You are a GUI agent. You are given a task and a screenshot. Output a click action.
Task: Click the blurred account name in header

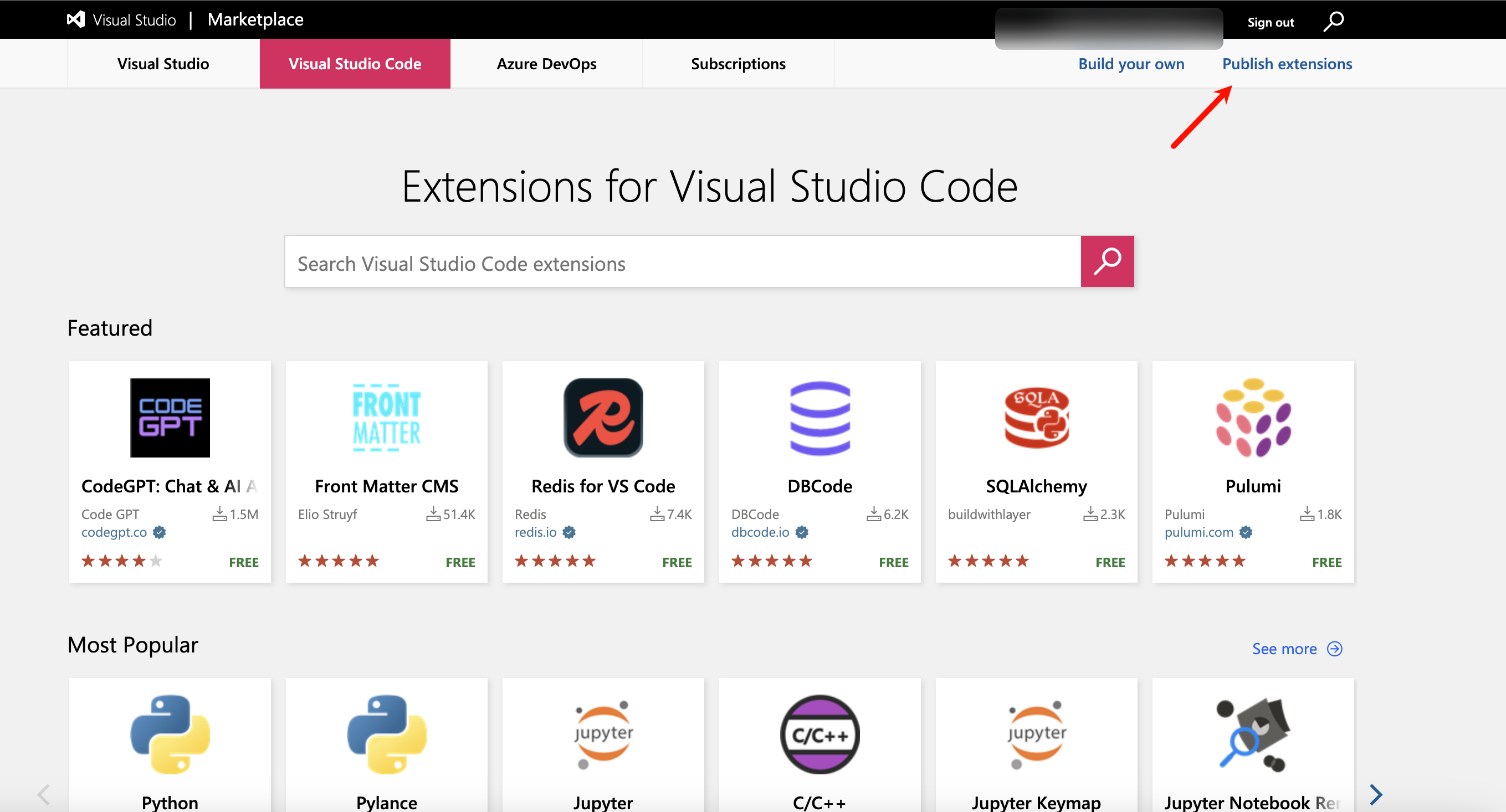(x=1109, y=28)
